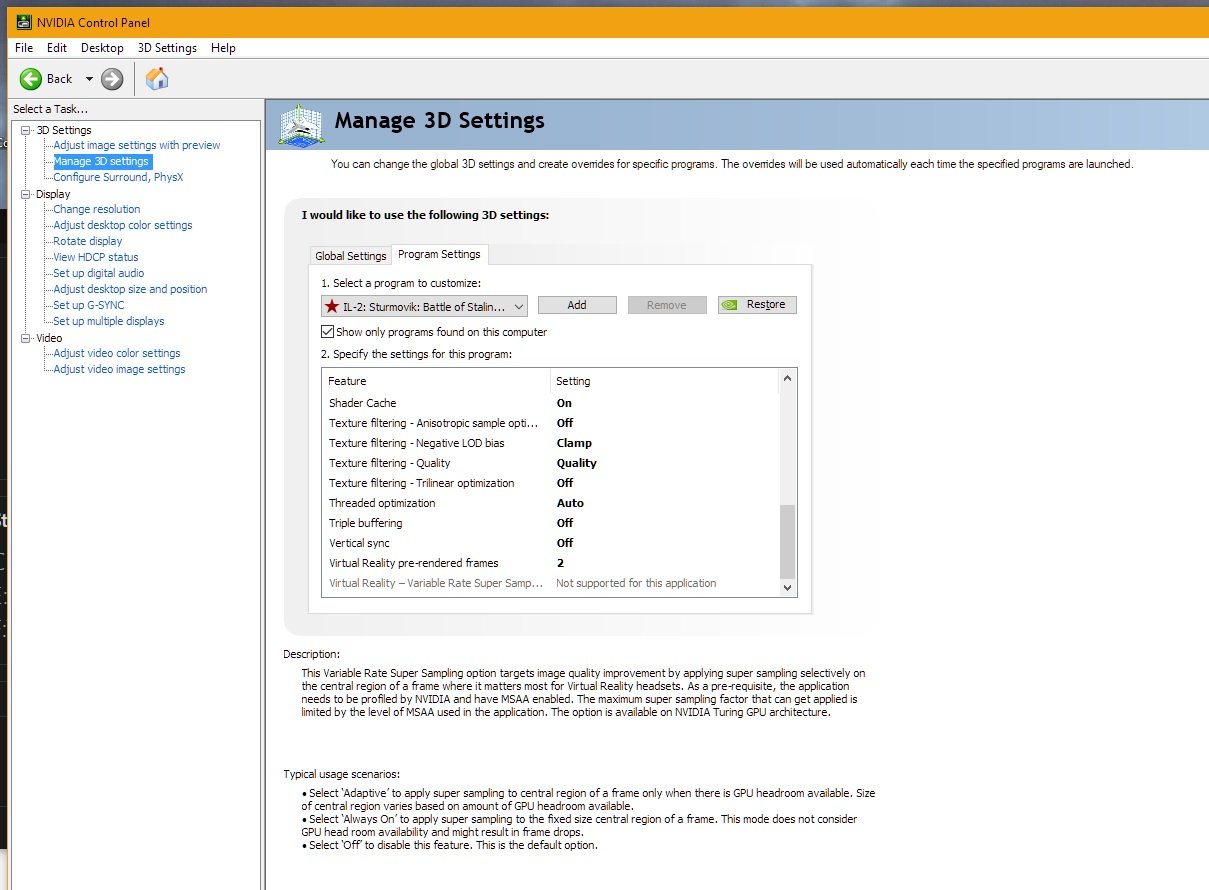This screenshot has height=890, width=1209.
Task: Click the Restore button
Action: (757, 305)
